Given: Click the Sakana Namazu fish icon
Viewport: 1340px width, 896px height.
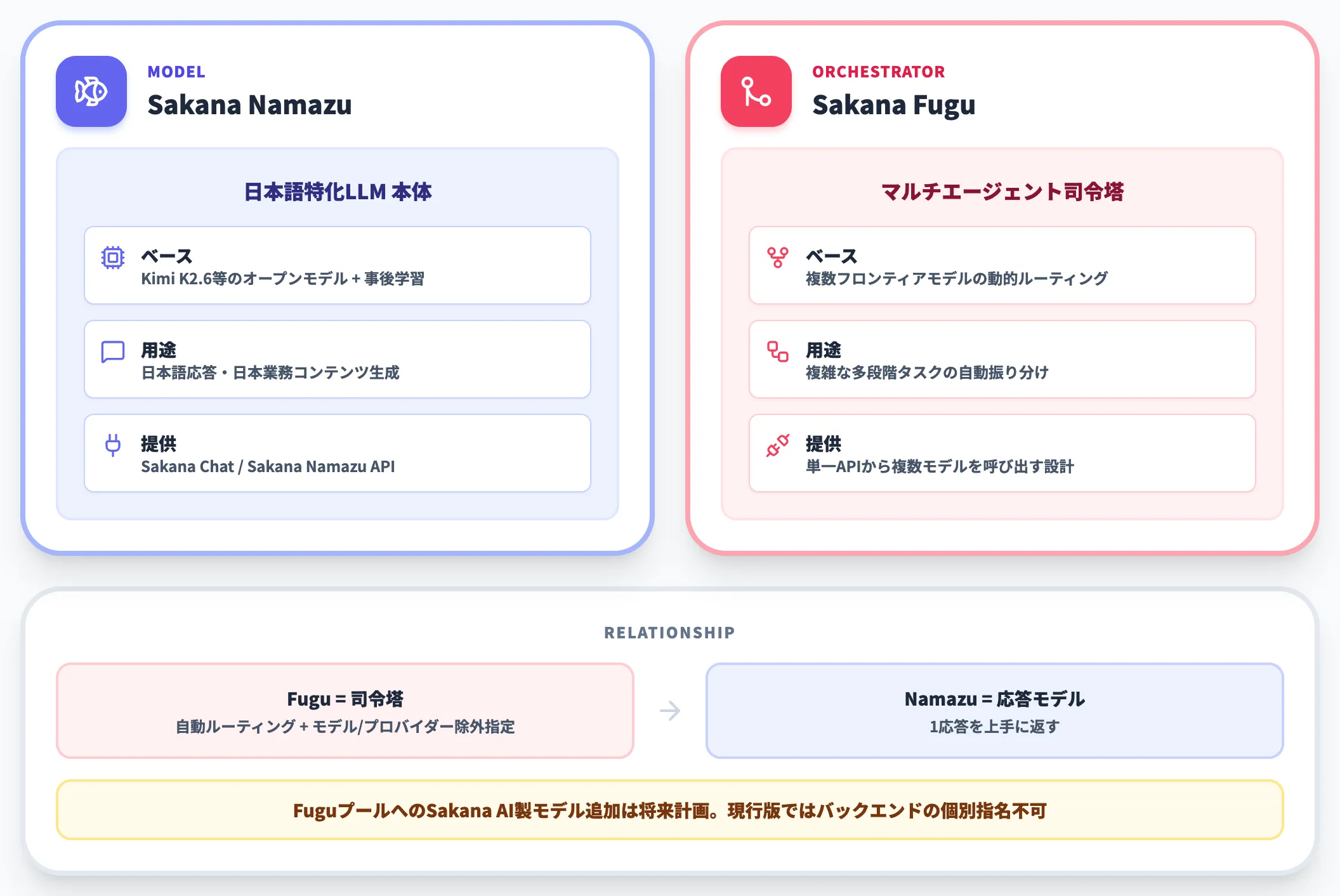Looking at the screenshot, I should [x=91, y=91].
